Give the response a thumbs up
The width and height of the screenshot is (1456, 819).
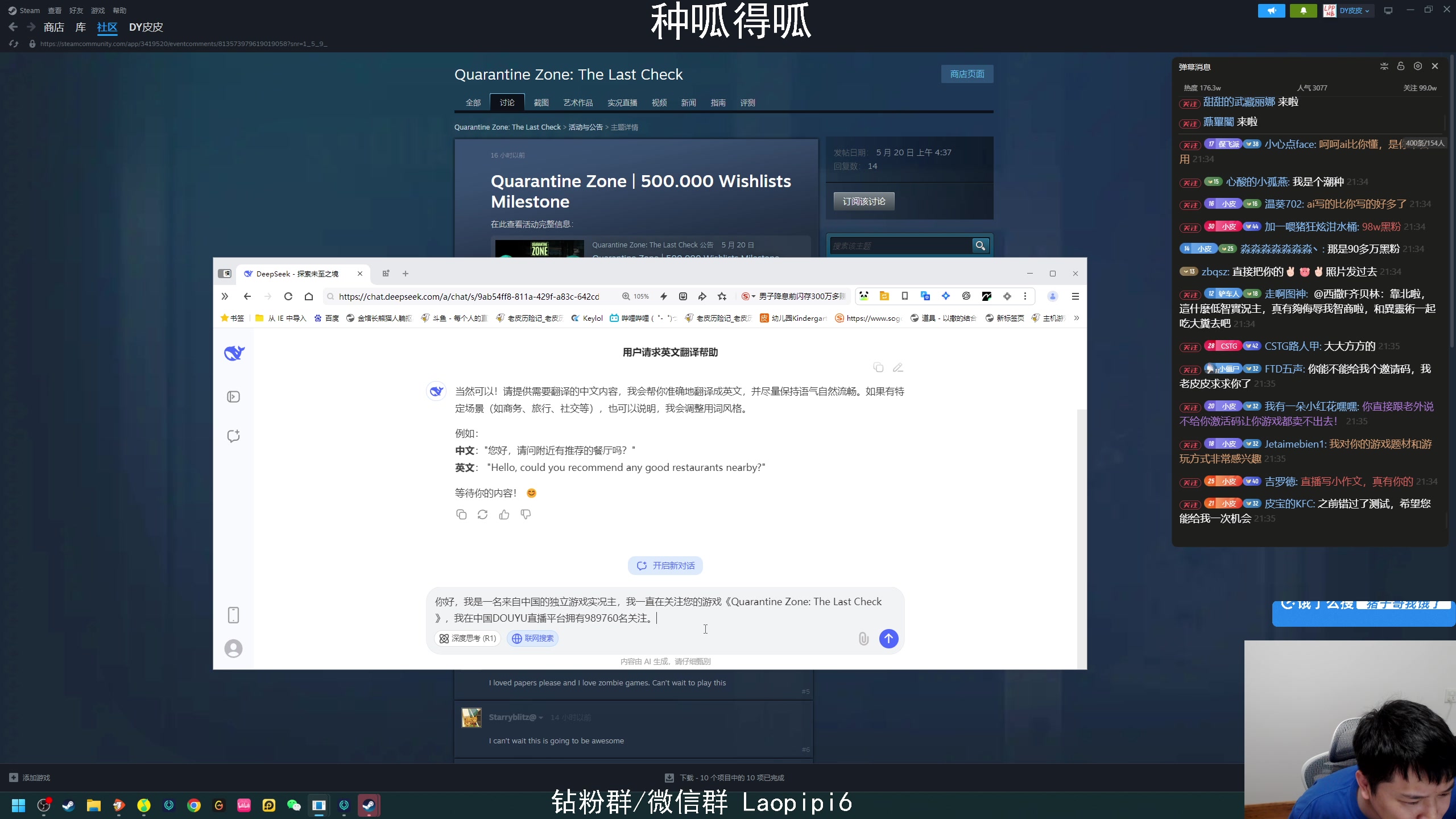pyautogui.click(x=504, y=514)
